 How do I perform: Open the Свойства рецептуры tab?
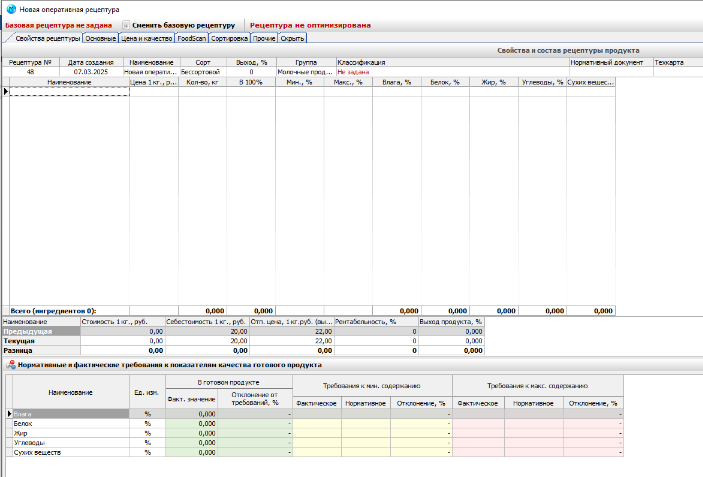click(46, 38)
